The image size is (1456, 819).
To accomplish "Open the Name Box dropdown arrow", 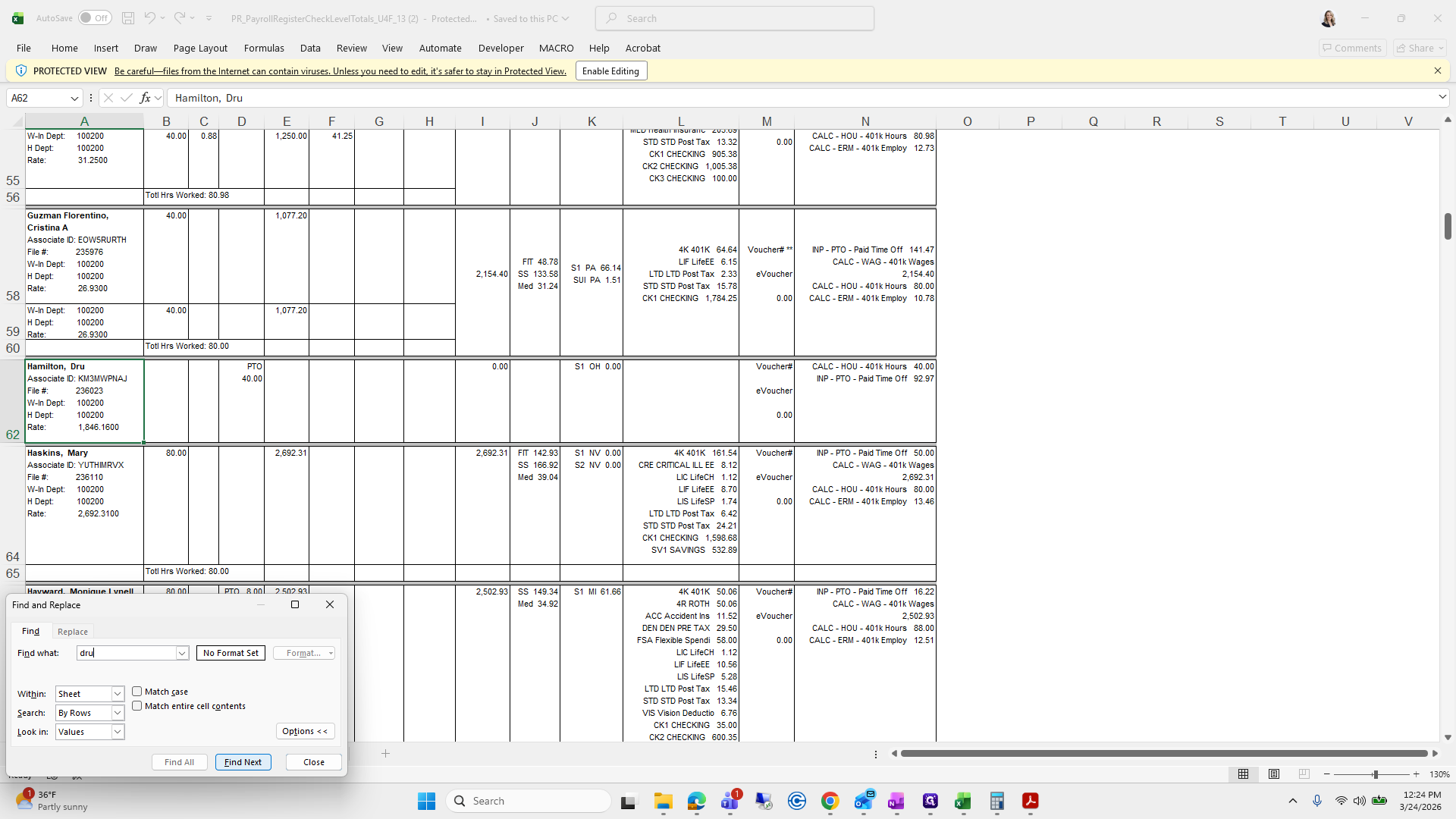I will point(74,98).
